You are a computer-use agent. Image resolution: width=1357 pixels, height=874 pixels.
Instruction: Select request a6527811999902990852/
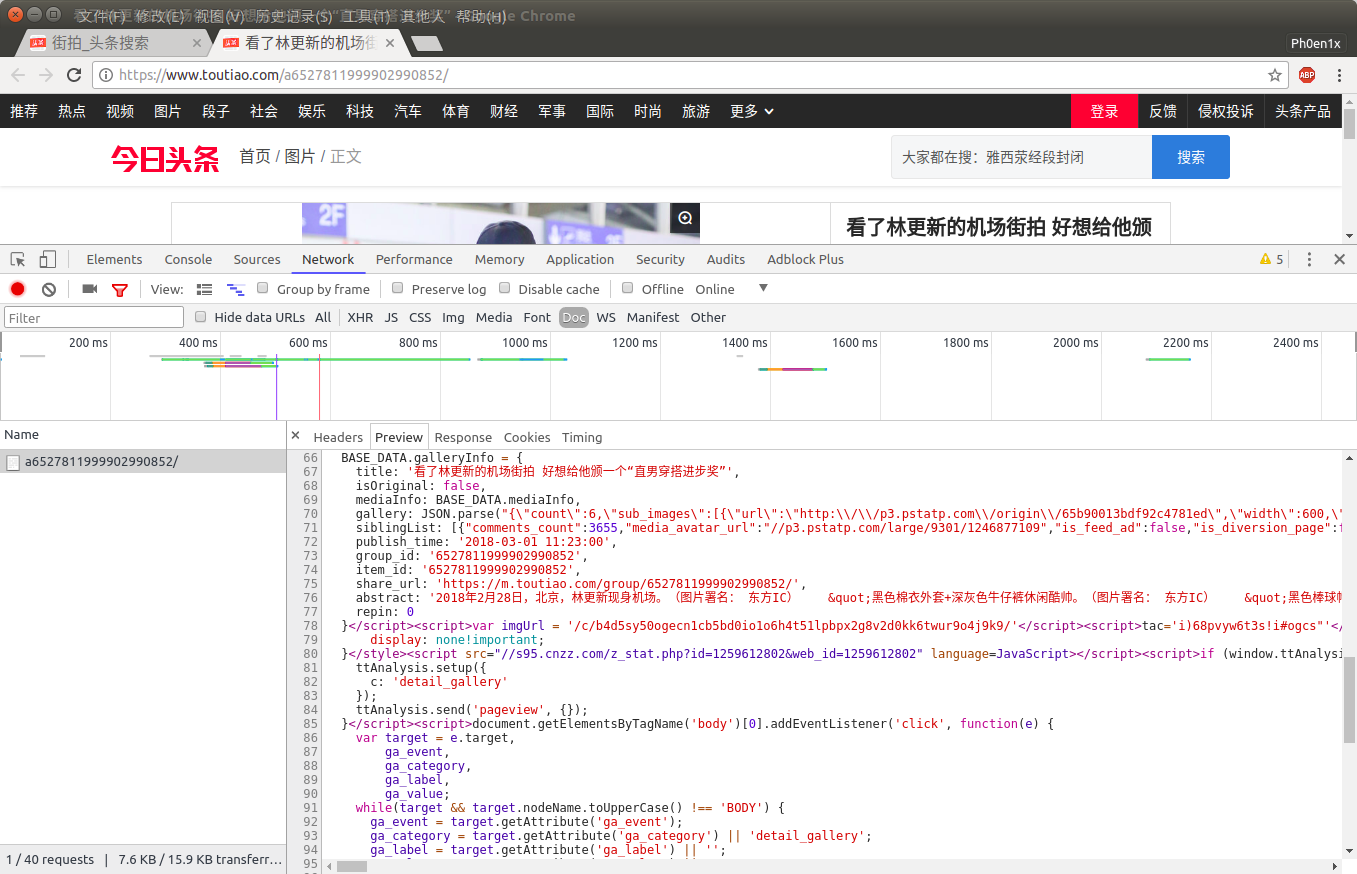pos(143,461)
